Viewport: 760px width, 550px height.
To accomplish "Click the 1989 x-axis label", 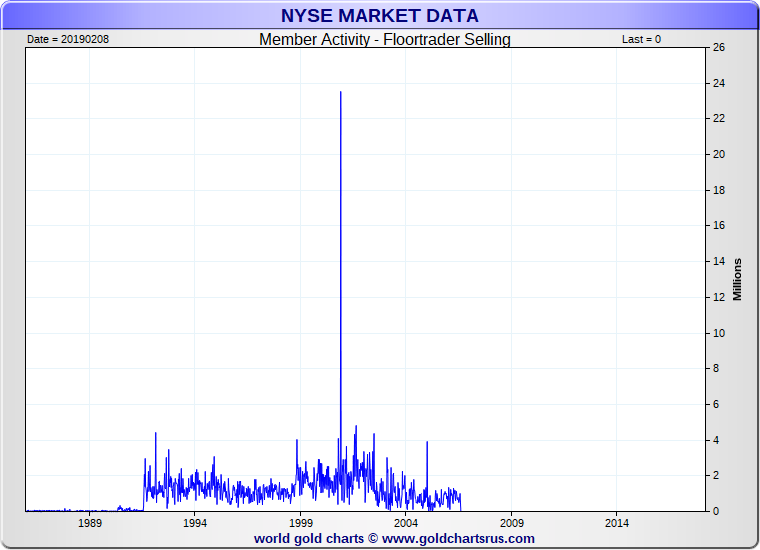I will point(90,523).
